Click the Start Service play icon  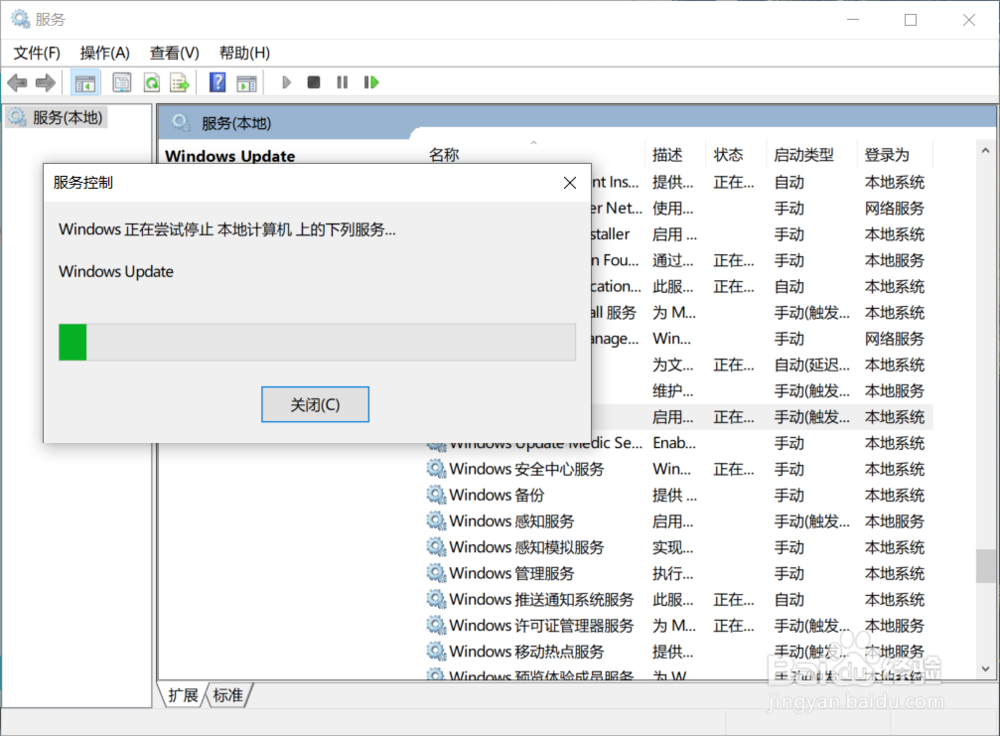(286, 82)
